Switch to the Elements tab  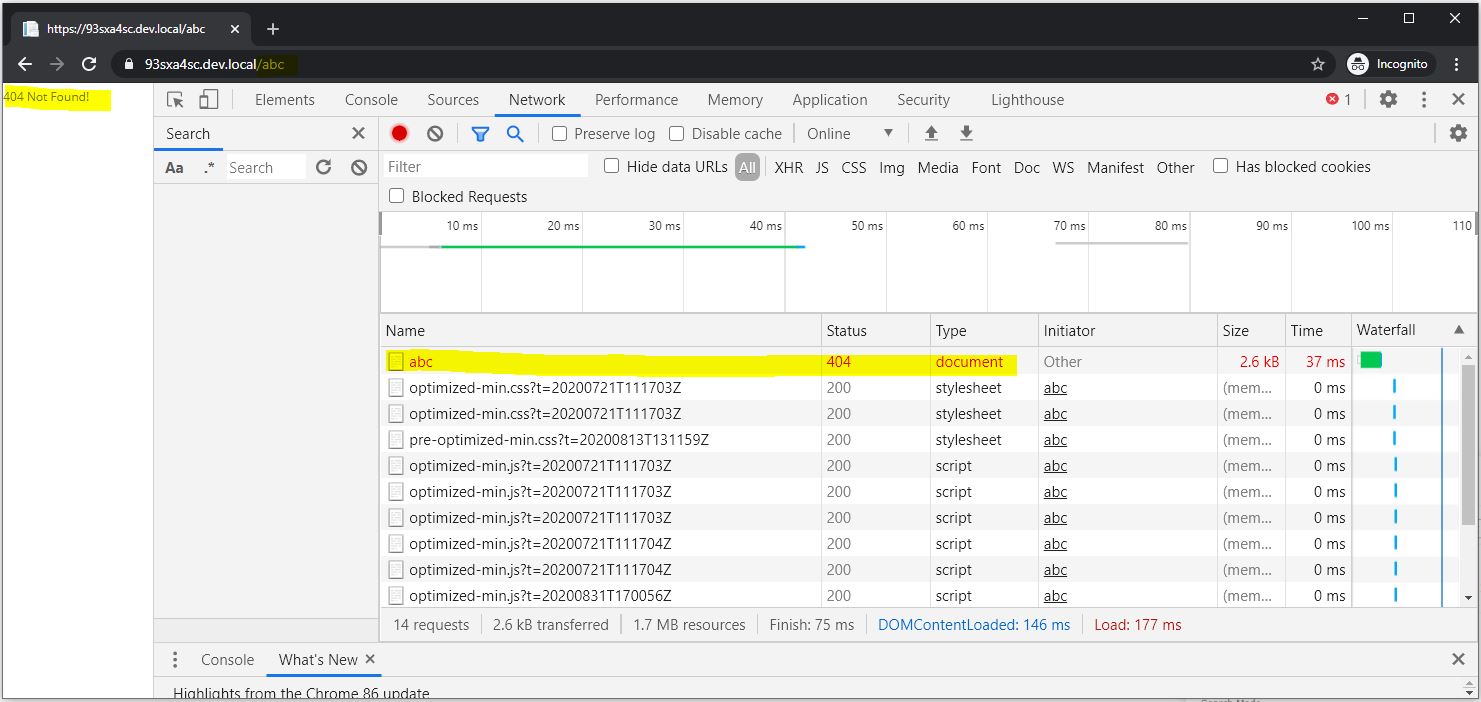pos(285,100)
